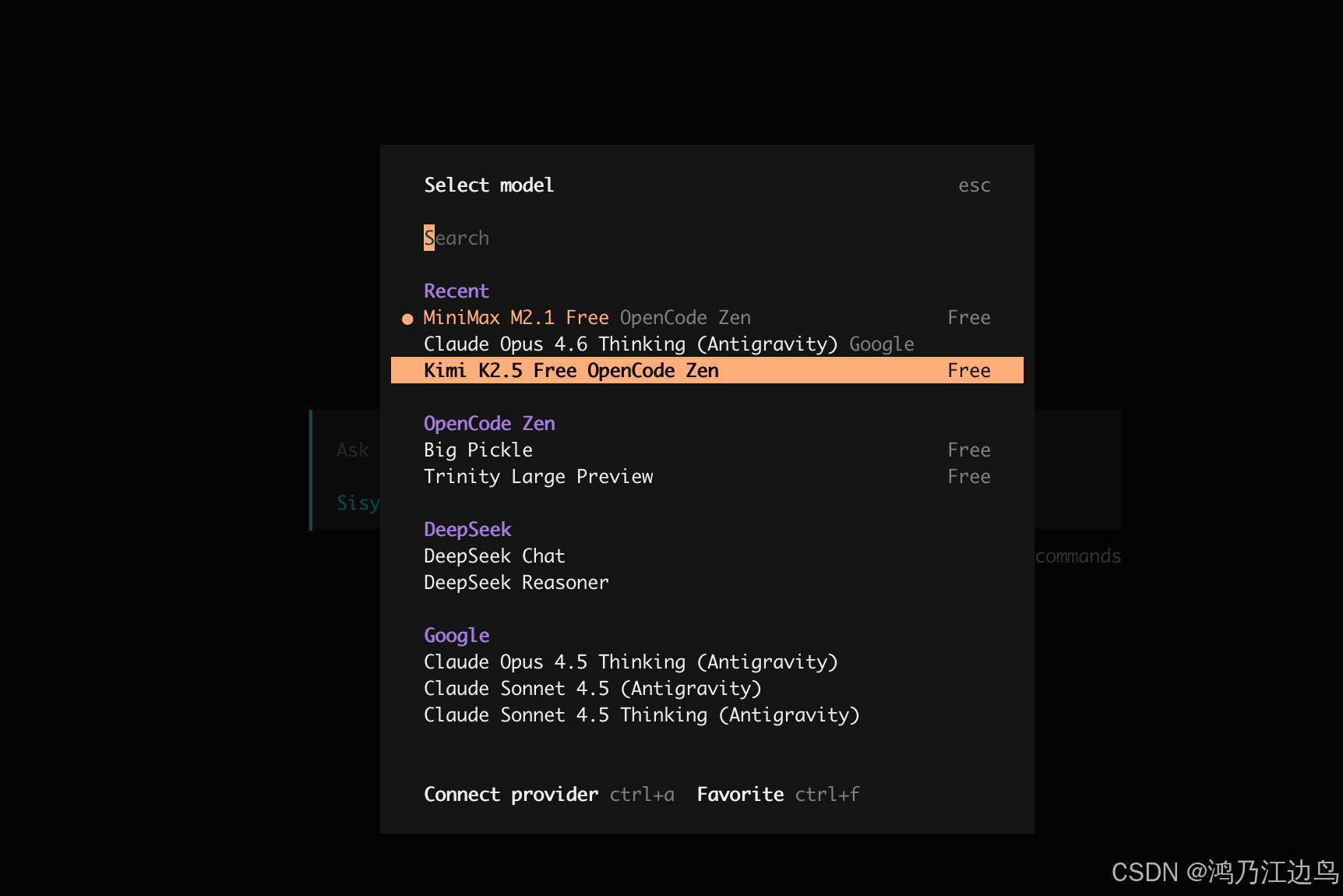Image resolution: width=1343 pixels, height=896 pixels.
Task: Pick Claude Sonnet 4.5 (Antigravity) non-thinking
Action: 707,689
